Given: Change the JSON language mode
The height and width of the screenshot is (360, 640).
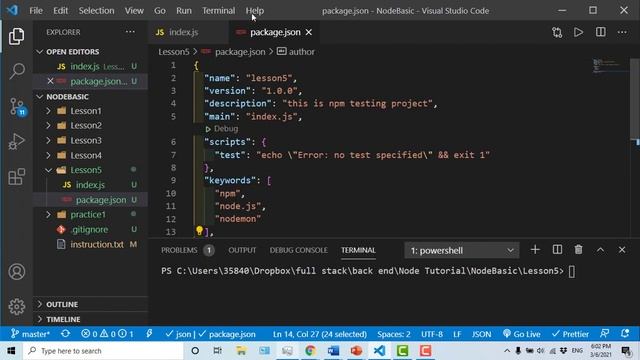Looking at the screenshot, I should [x=482, y=334].
